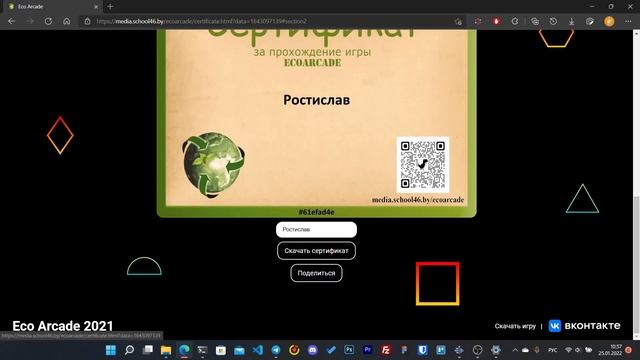Viewport: 640px width, 360px height.
Task: Switch to Microsoft Edge on the taskbar
Action: (x=184, y=350)
